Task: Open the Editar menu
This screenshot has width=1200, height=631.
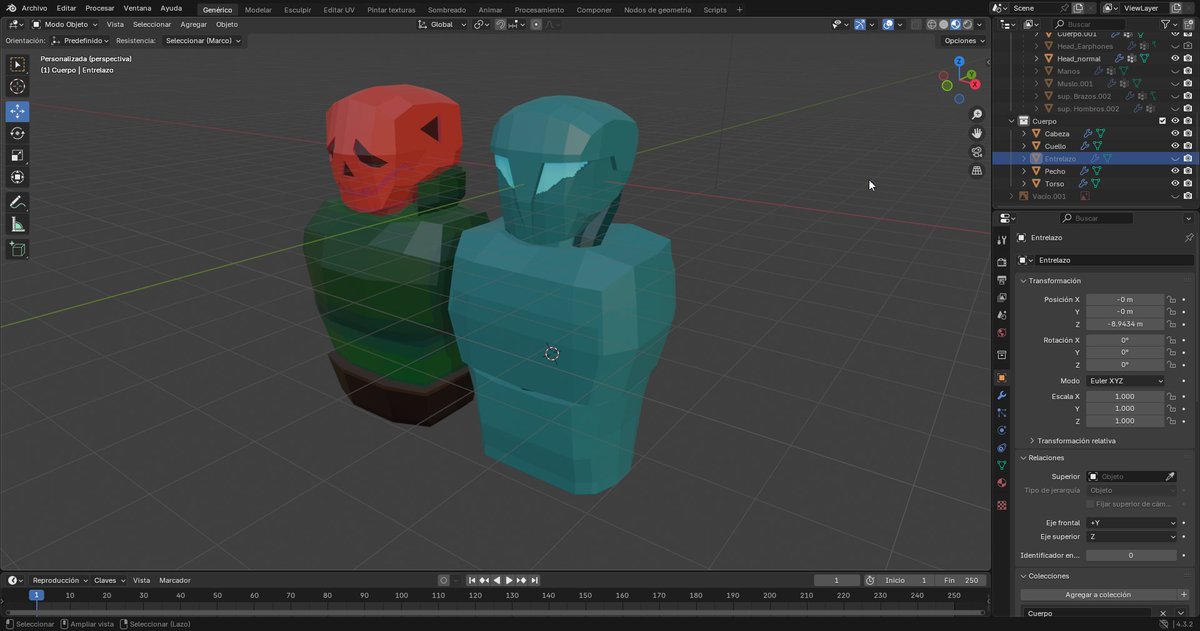Action: tap(66, 8)
